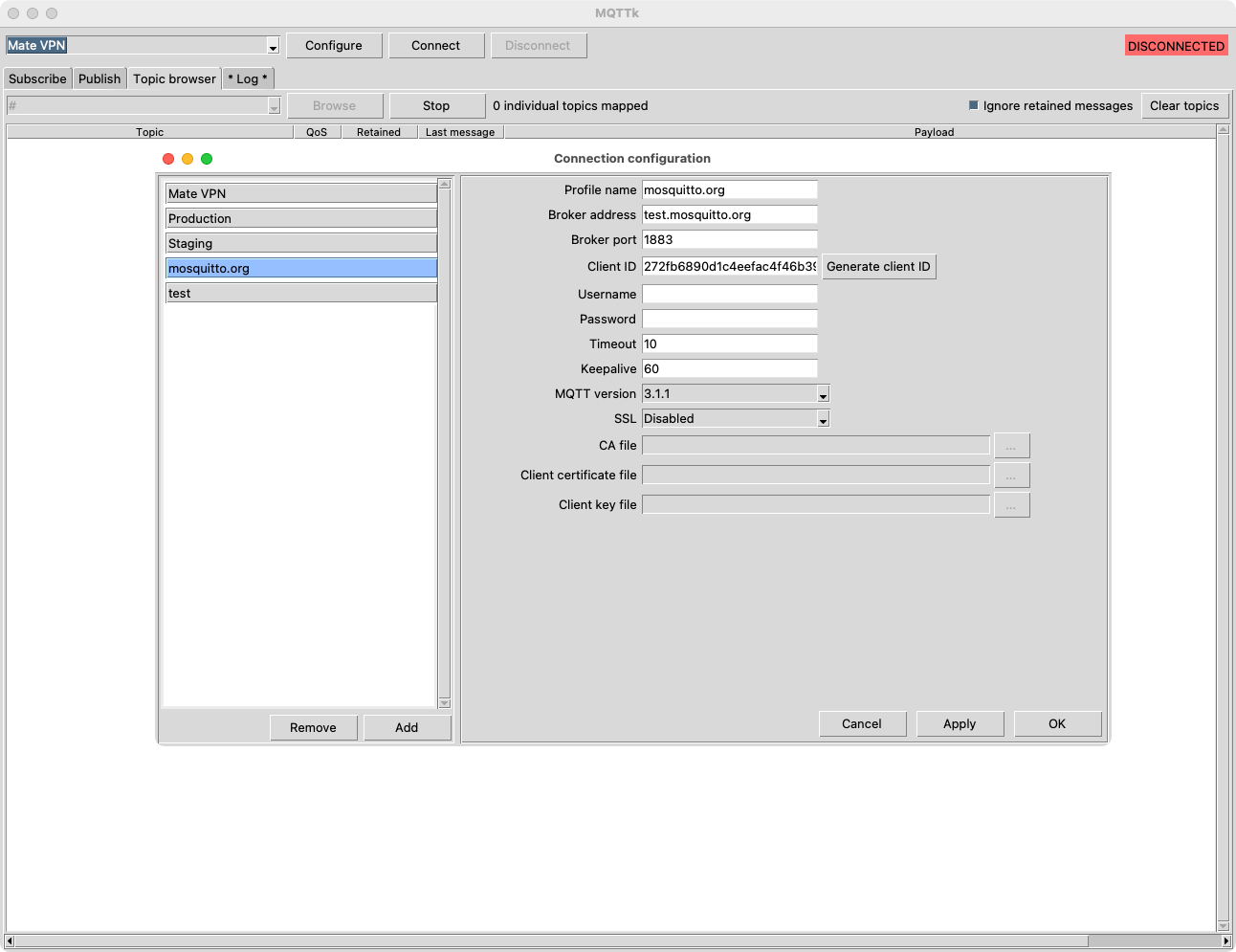1236x952 pixels.
Task: Click the horizontal scrollbar right arrow
Action: point(1226,941)
